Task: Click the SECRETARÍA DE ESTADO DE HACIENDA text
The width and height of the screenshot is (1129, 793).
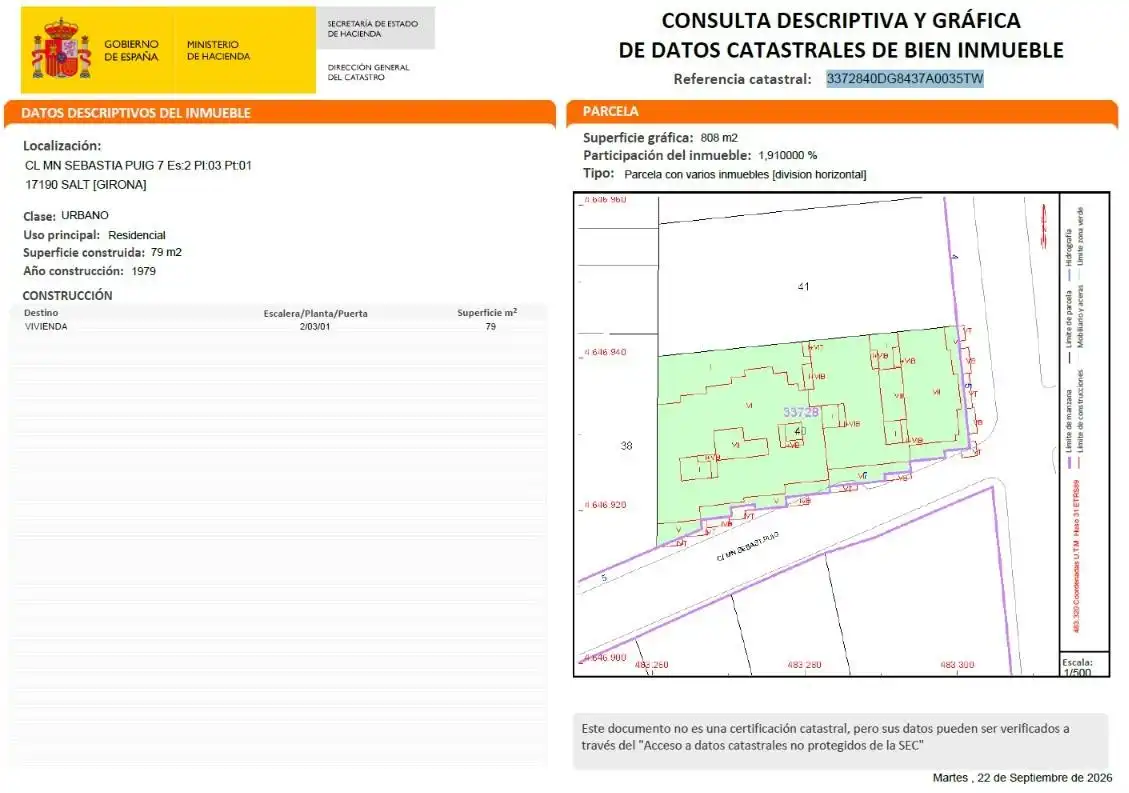Action: click(x=372, y=29)
